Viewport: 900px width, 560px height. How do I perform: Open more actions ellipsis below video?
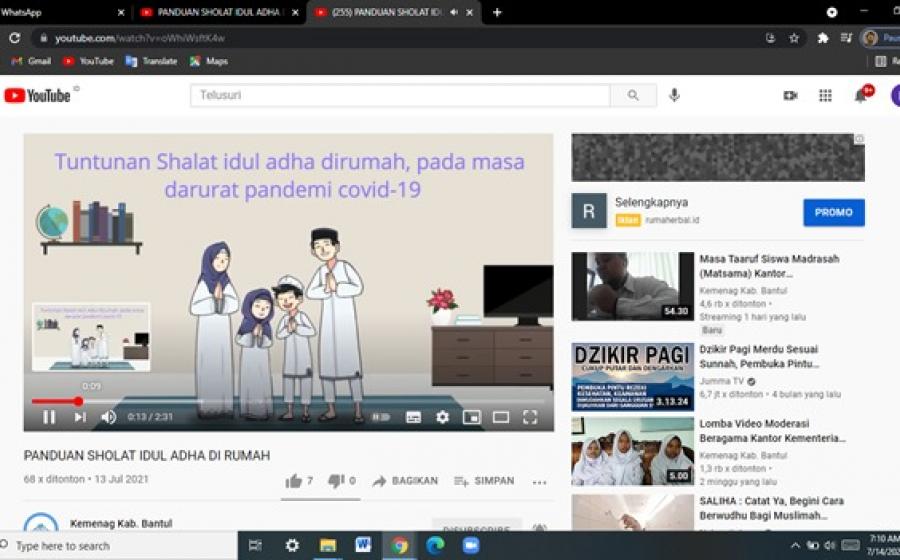tap(540, 483)
